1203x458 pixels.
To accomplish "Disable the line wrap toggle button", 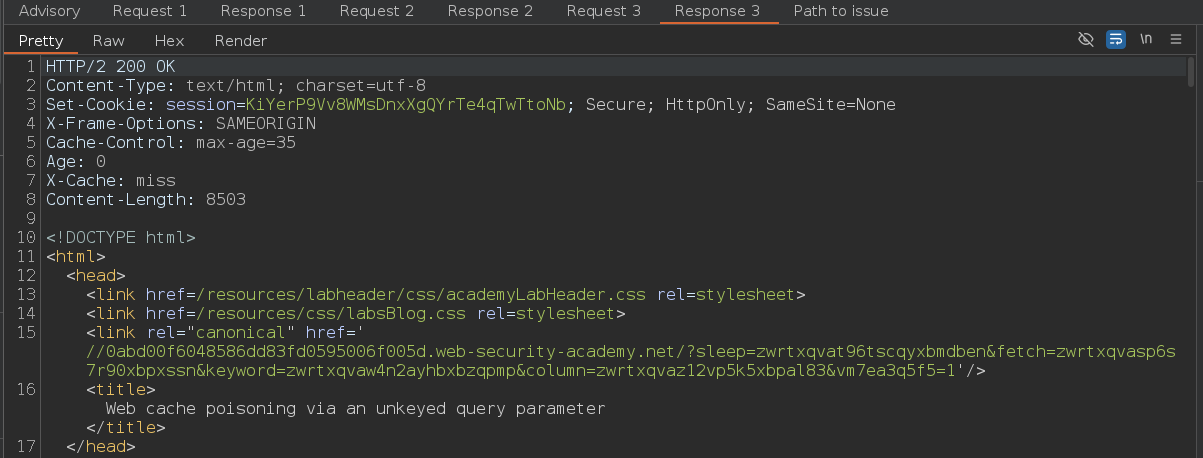I will click(x=1116, y=40).
